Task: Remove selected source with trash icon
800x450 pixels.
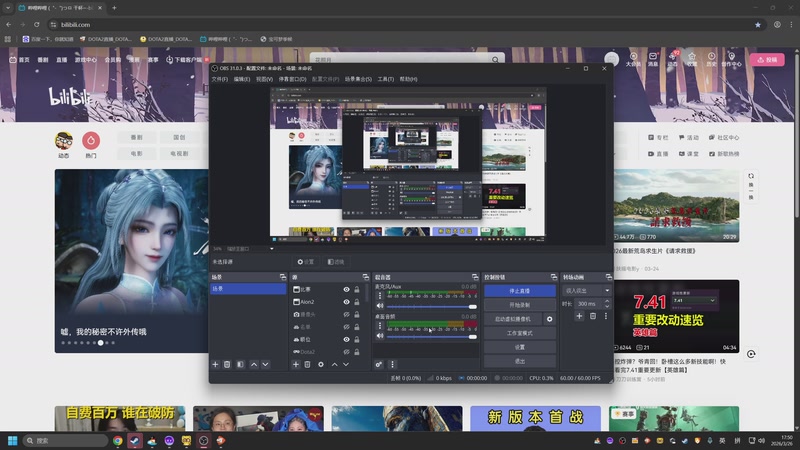Action: pyautogui.click(x=307, y=364)
